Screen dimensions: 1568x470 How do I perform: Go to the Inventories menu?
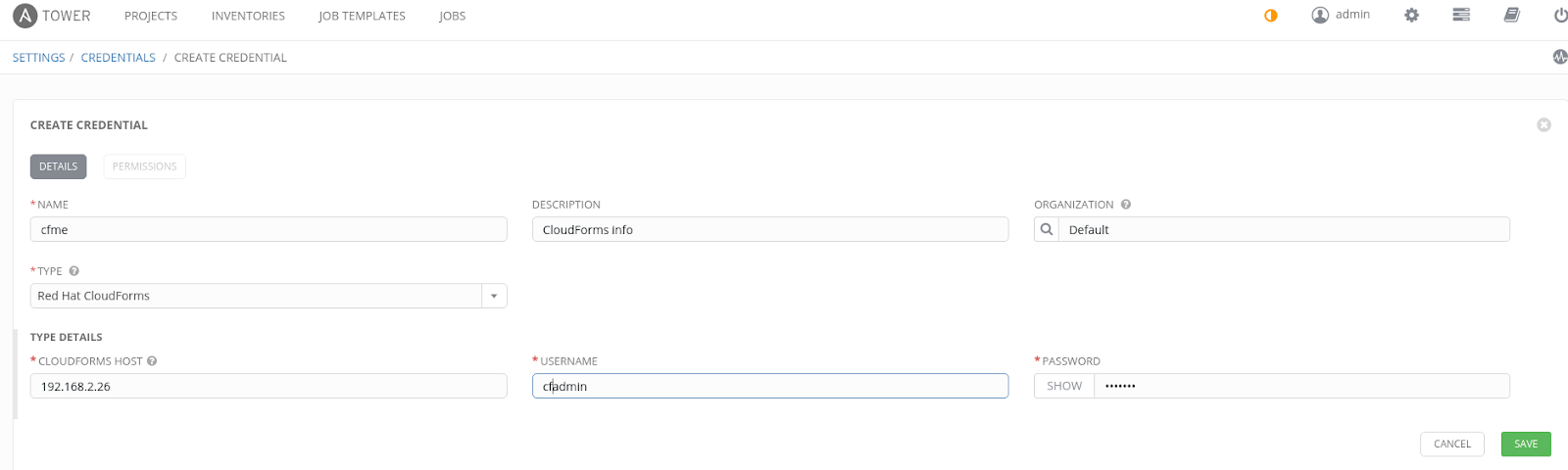tap(248, 16)
